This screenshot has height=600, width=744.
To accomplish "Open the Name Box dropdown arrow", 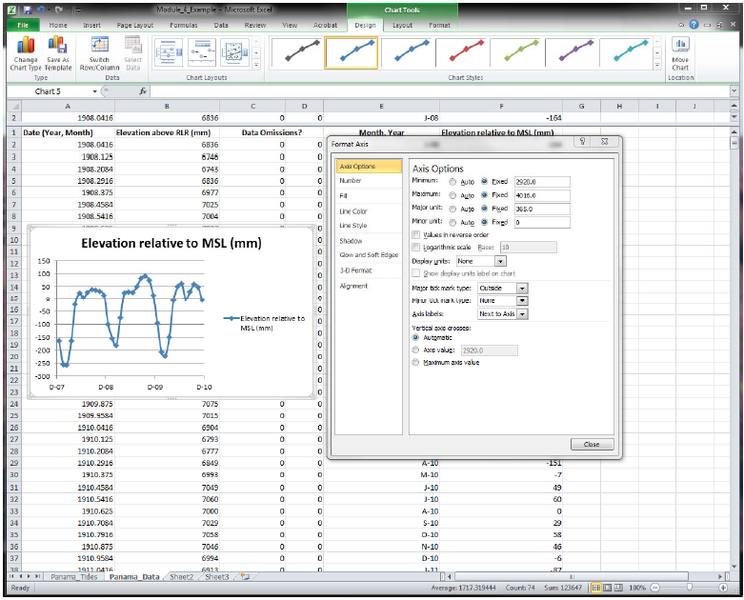I will pyautogui.click(x=95, y=91).
